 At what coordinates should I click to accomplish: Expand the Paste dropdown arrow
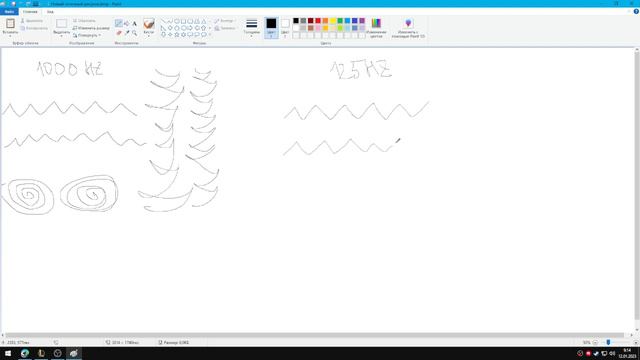(10, 36)
